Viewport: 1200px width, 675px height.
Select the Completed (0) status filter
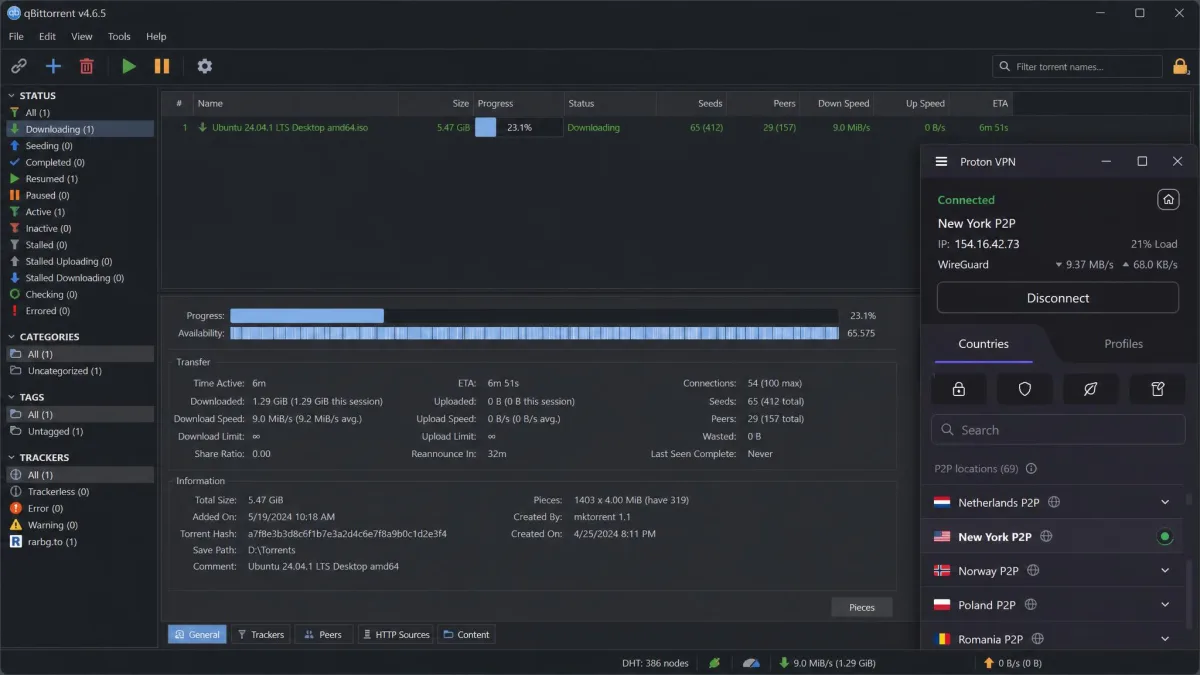pos(80,162)
